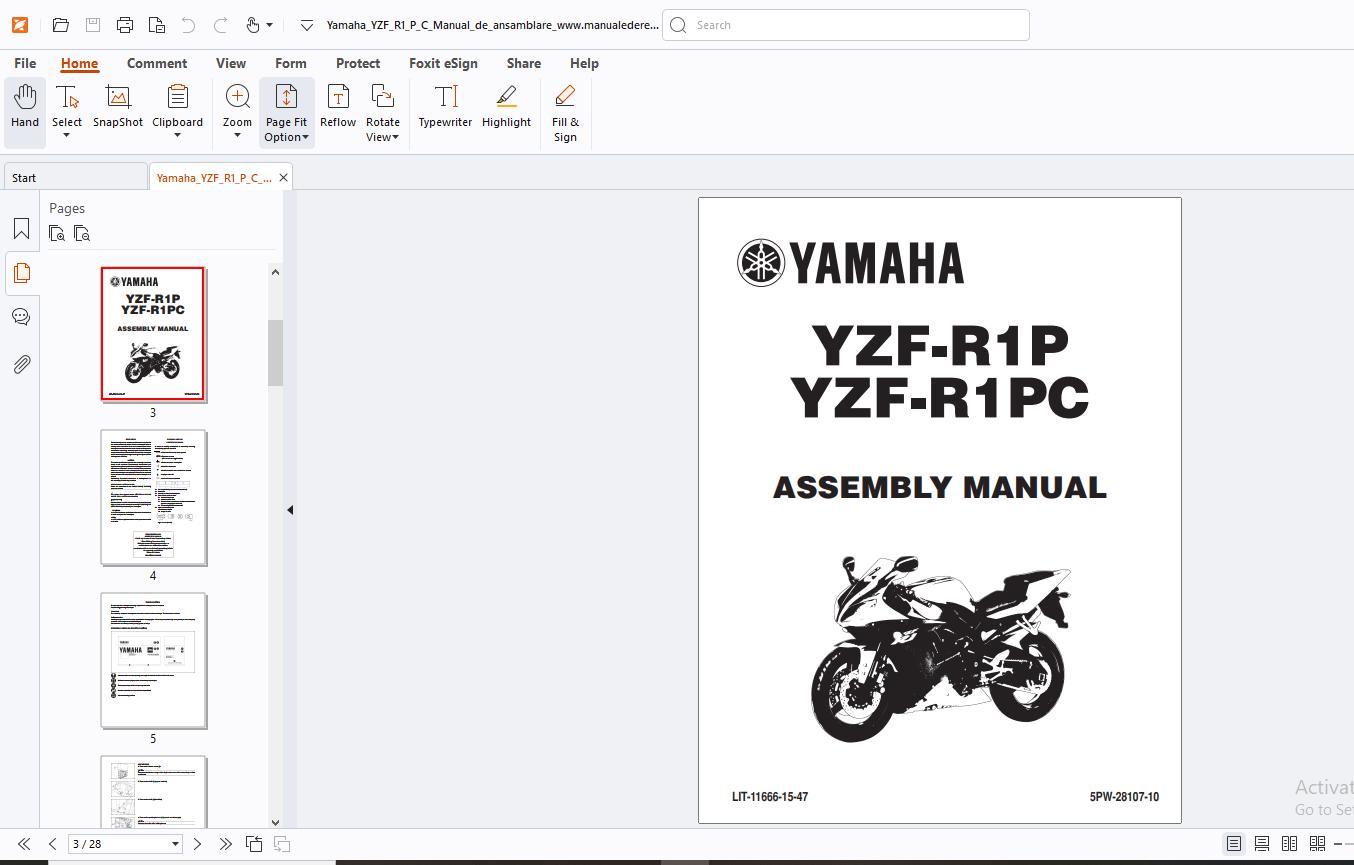This screenshot has height=865, width=1354.
Task: Choose the Select tool
Action: (x=67, y=105)
